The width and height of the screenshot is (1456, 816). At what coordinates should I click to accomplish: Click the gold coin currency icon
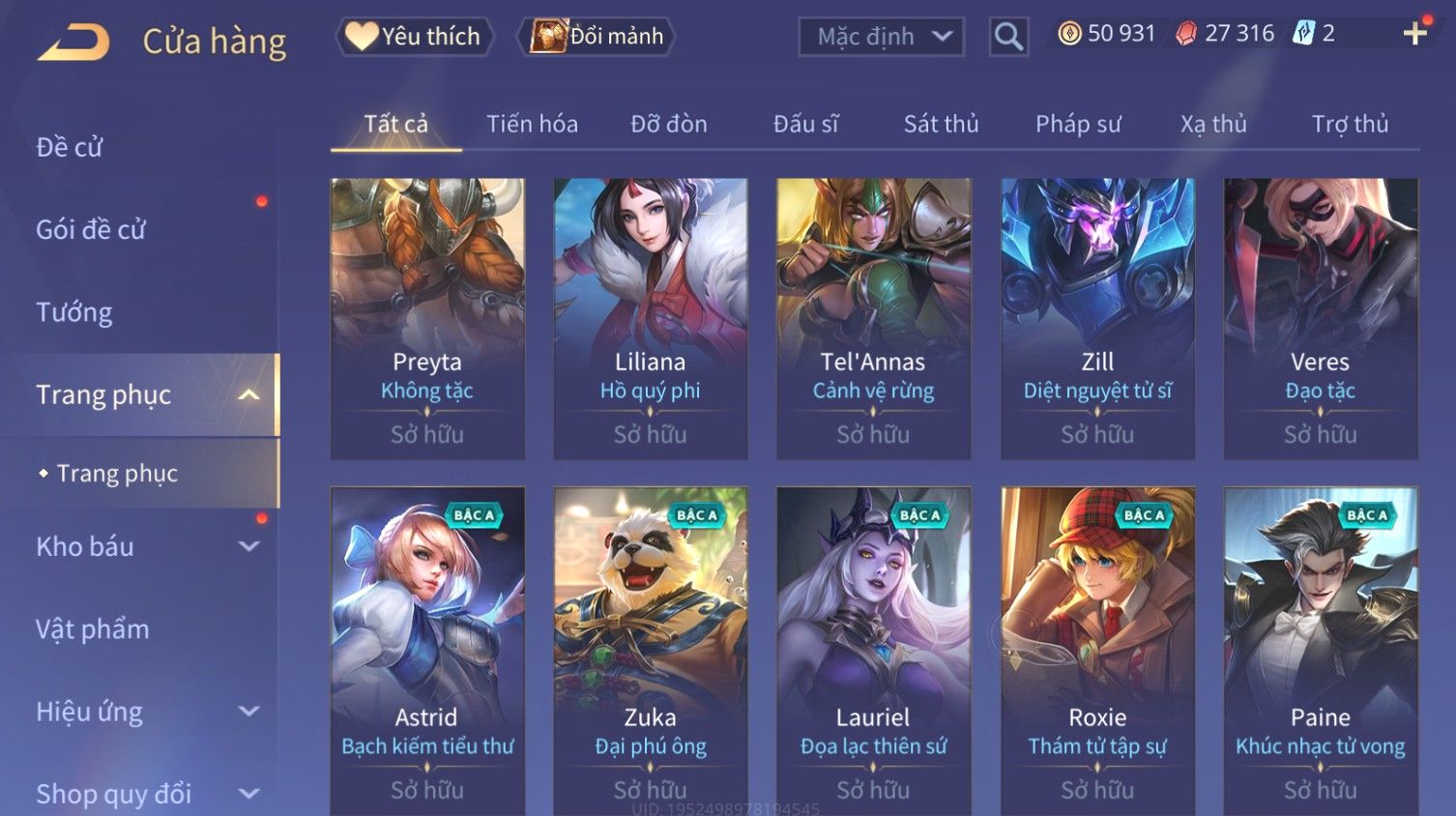(x=1069, y=34)
